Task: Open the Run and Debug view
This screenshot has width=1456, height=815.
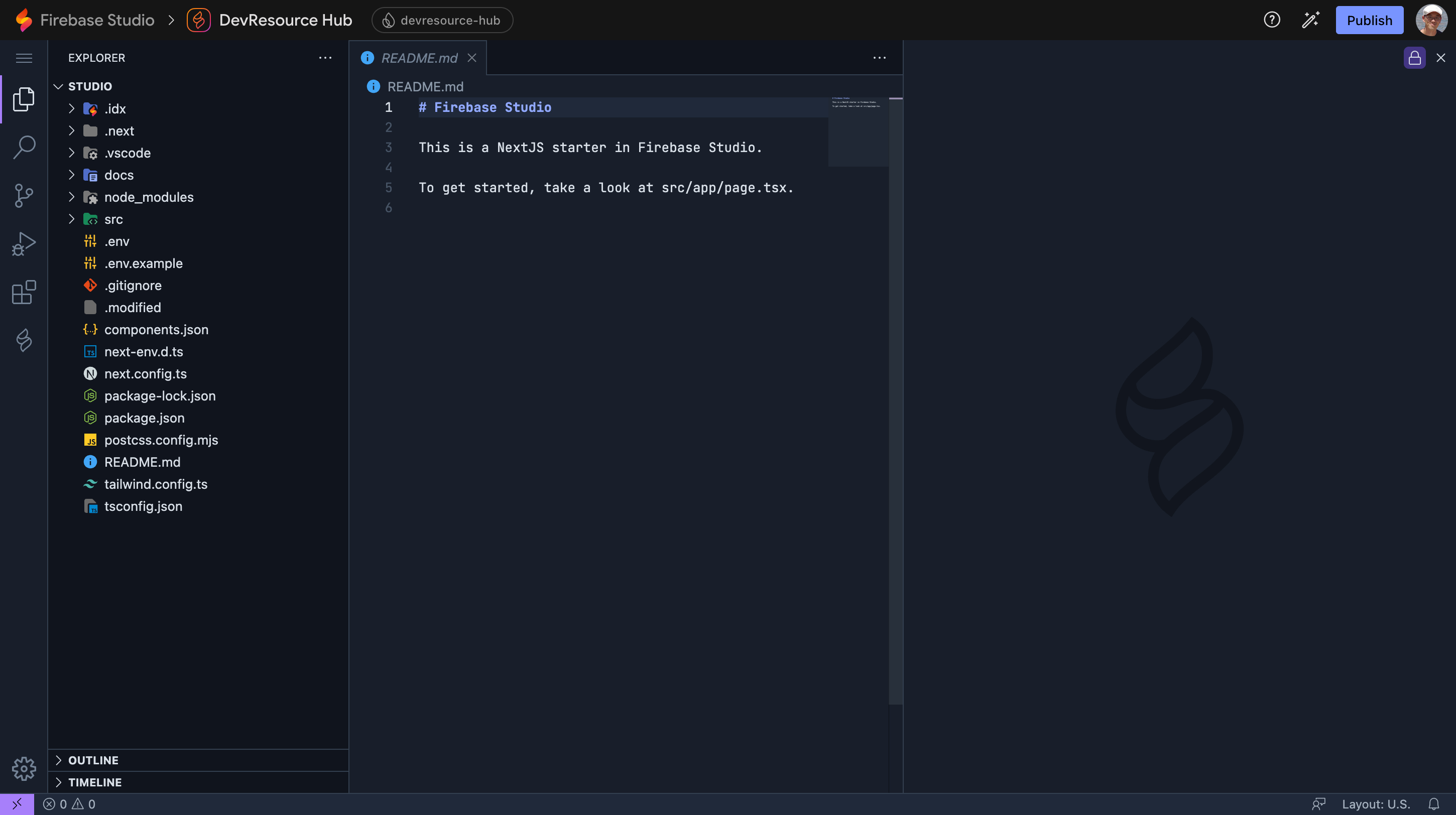Action: (24, 244)
